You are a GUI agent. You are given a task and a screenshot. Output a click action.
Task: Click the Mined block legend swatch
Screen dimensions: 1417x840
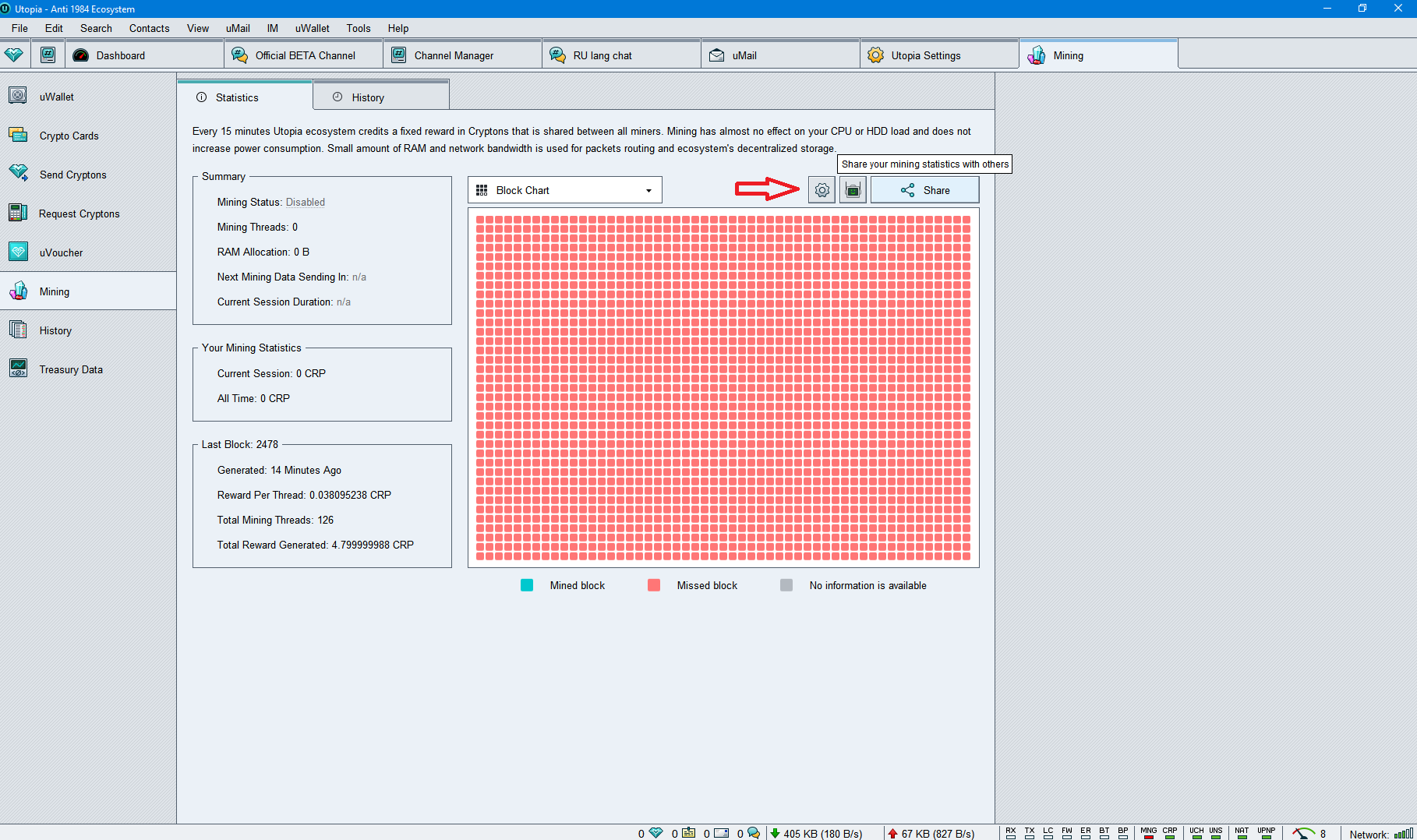click(x=527, y=585)
